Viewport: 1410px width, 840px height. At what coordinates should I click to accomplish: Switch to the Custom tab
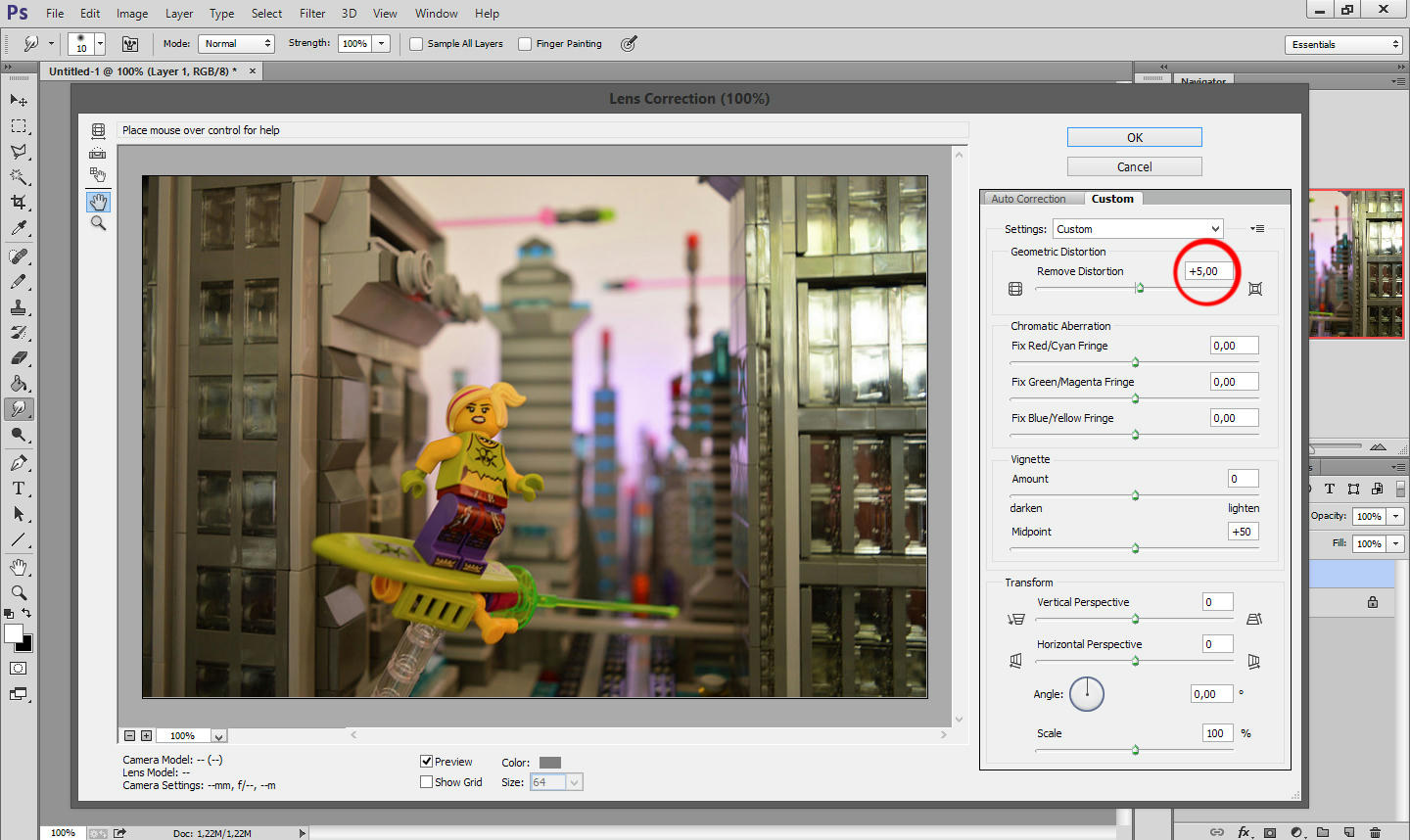pos(1112,199)
